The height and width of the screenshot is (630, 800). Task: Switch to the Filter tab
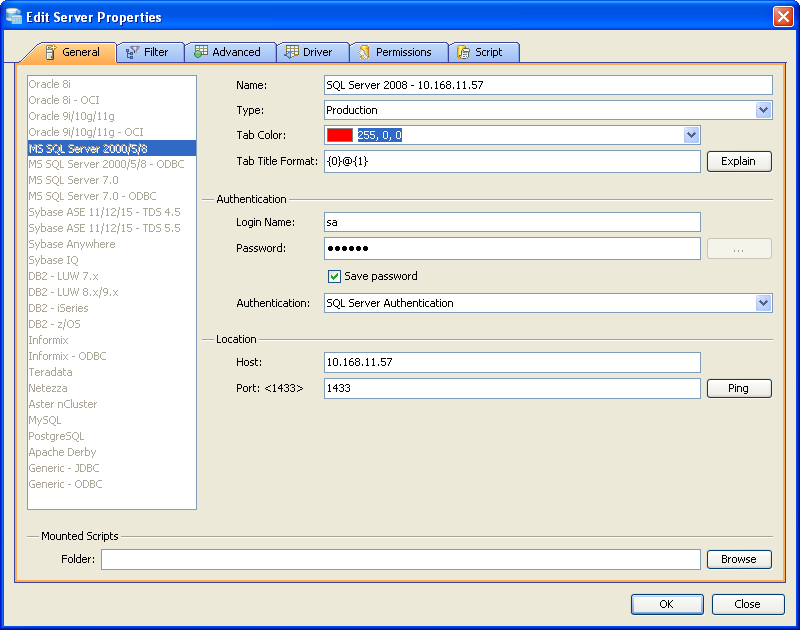point(150,52)
